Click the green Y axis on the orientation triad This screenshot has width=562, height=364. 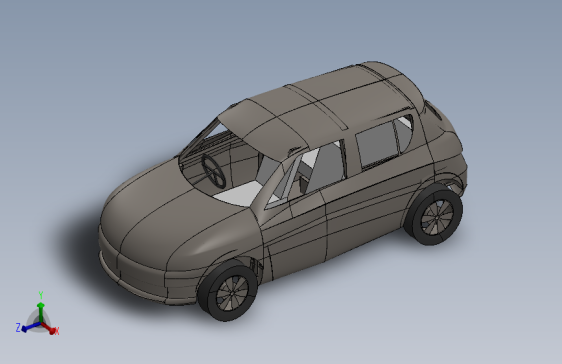tap(41, 312)
